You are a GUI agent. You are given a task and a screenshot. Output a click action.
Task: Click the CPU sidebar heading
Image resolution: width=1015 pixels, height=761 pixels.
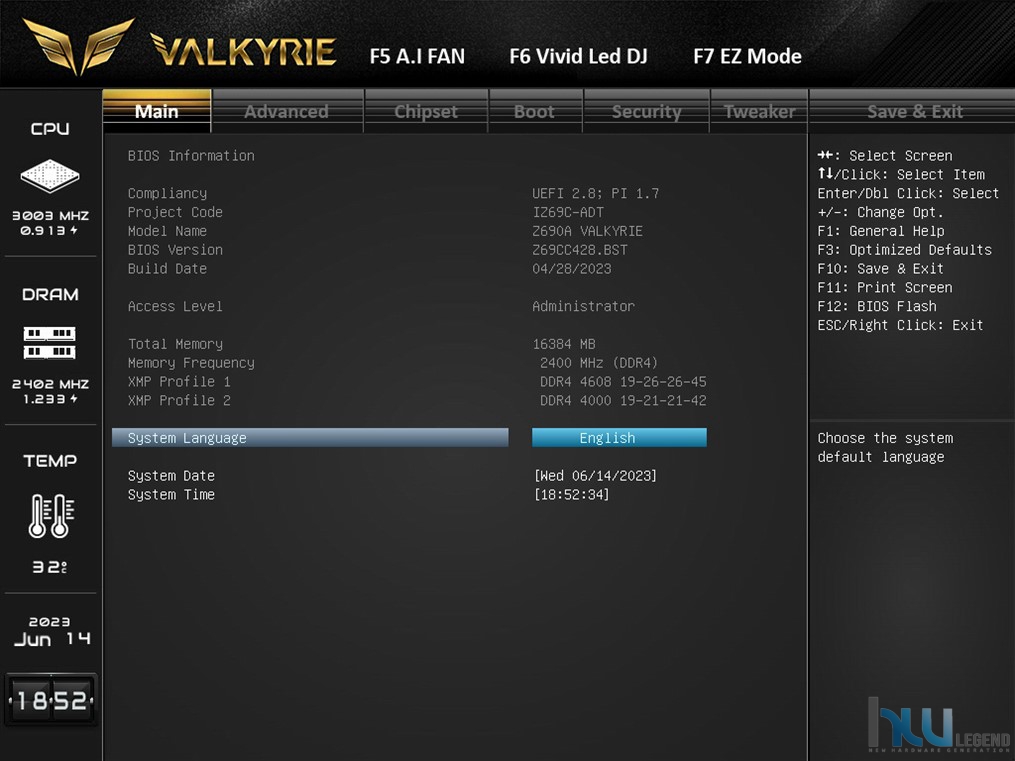tap(50, 129)
